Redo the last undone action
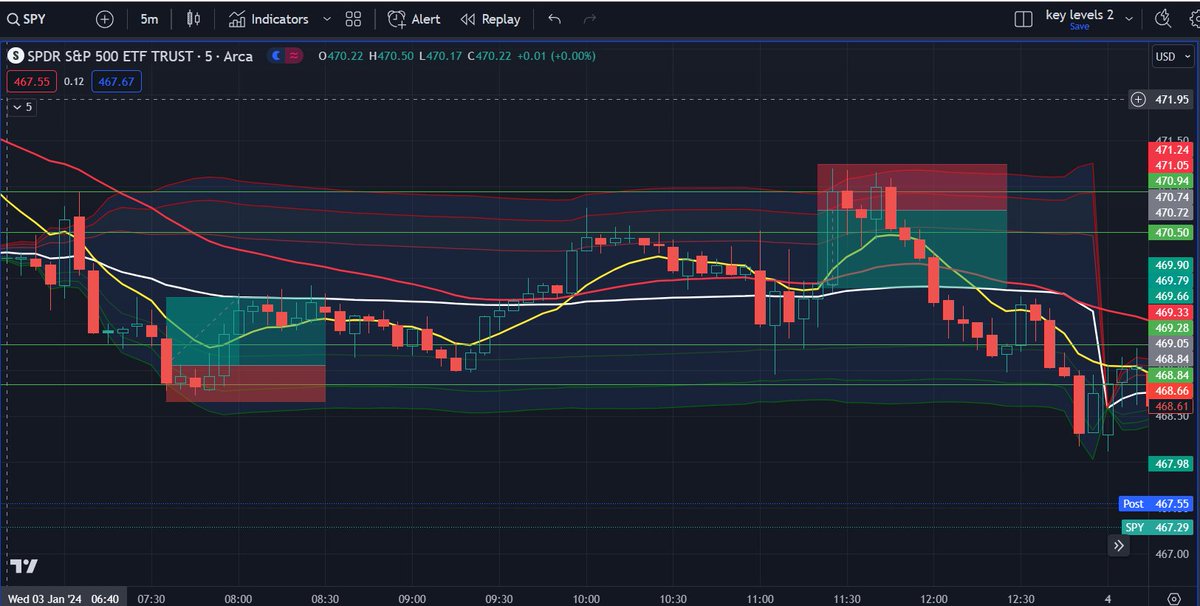The image size is (1200, 606). [x=590, y=19]
